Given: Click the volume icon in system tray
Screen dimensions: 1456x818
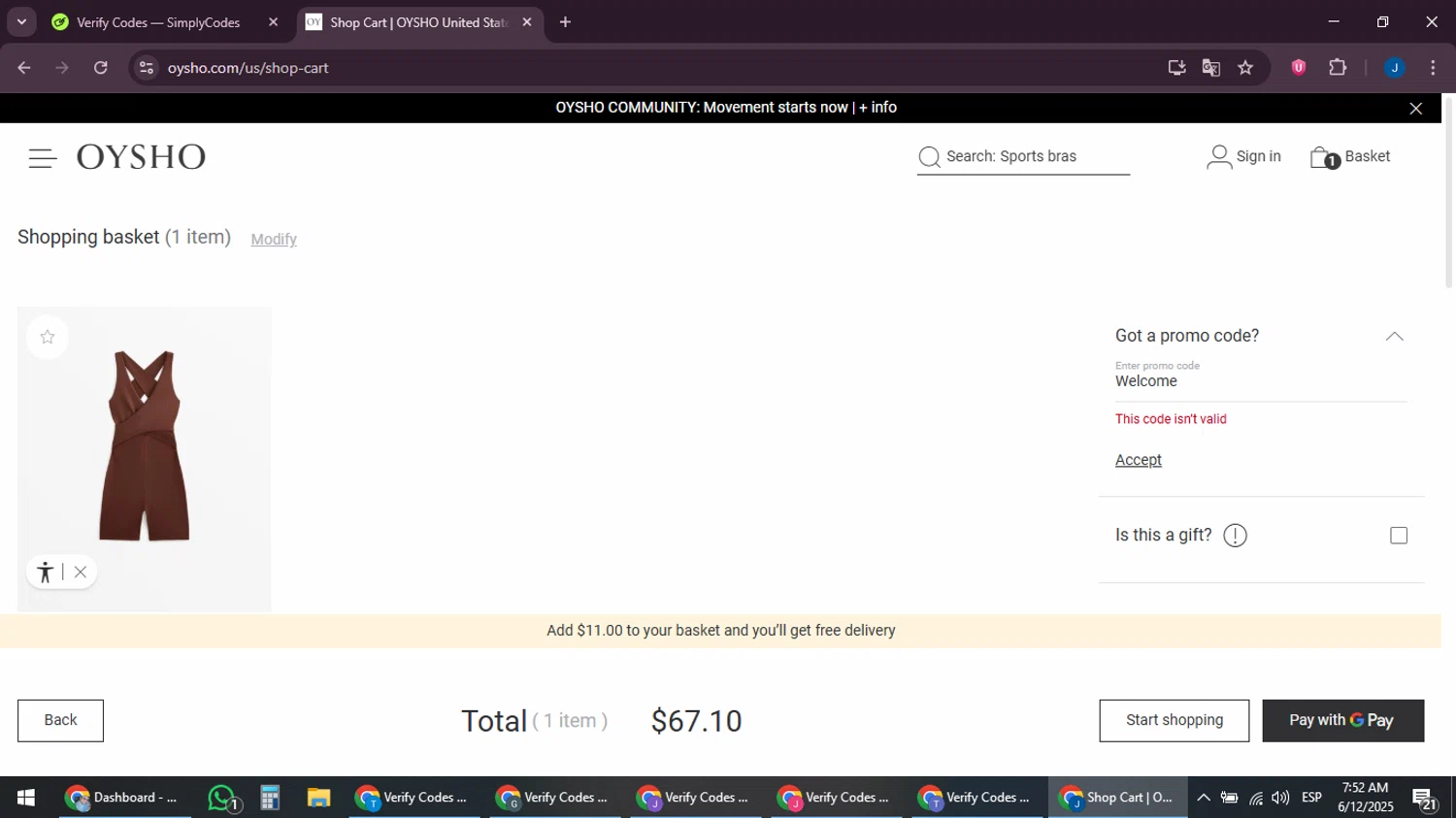Looking at the screenshot, I should (1280, 798).
